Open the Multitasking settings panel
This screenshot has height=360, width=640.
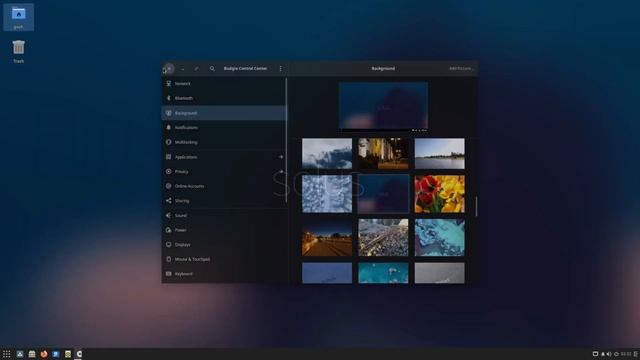224,142
